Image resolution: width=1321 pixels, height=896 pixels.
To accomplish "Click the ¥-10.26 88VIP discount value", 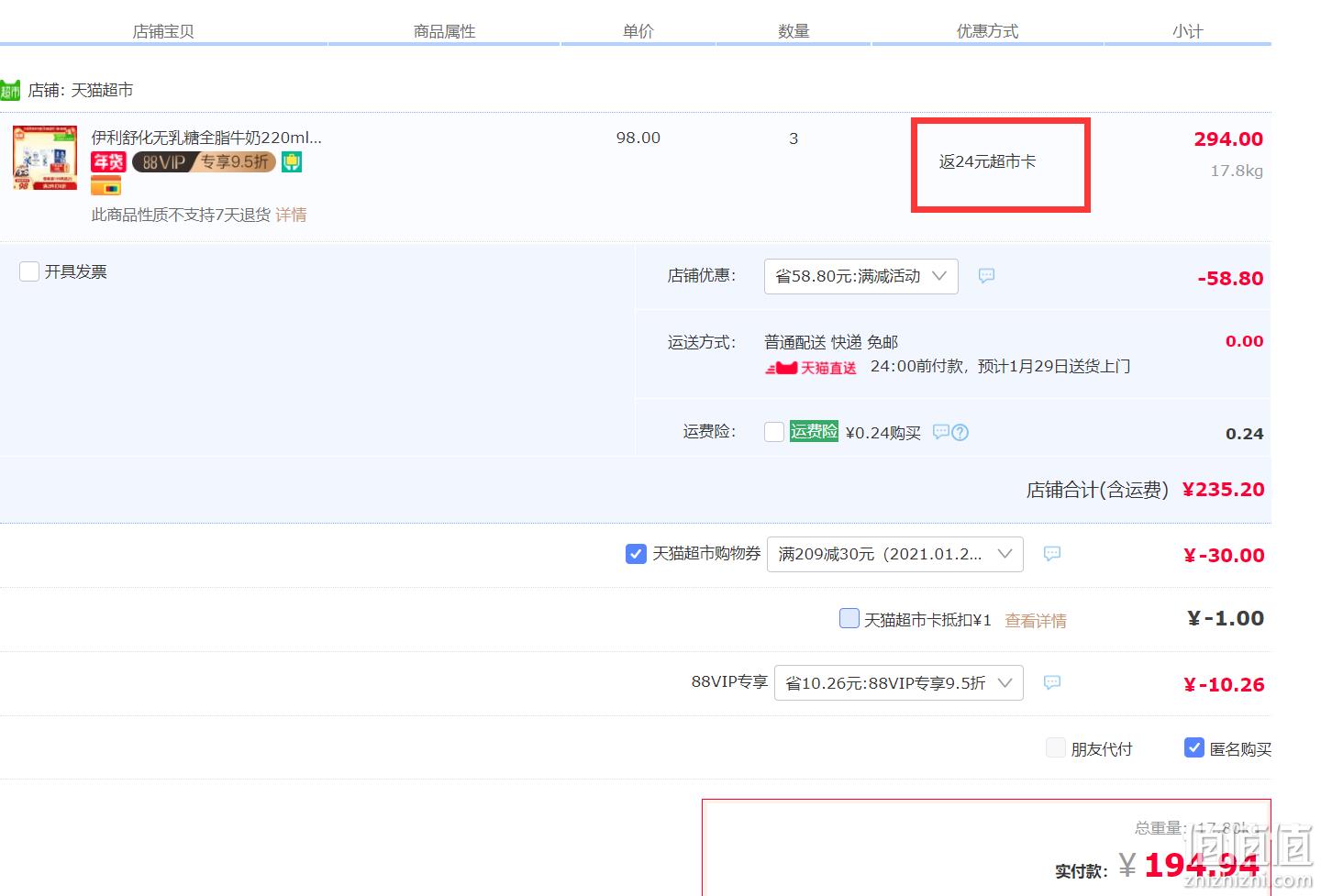I will (x=1225, y=685).
